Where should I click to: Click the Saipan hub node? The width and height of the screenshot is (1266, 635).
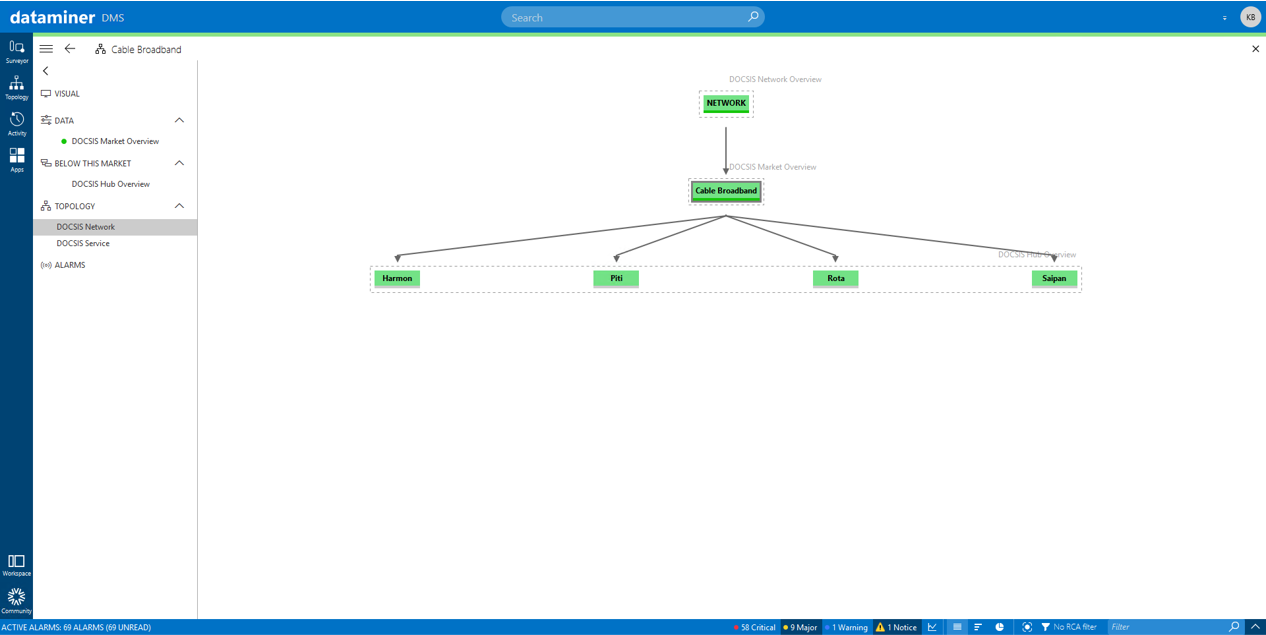pos(1054,279)
